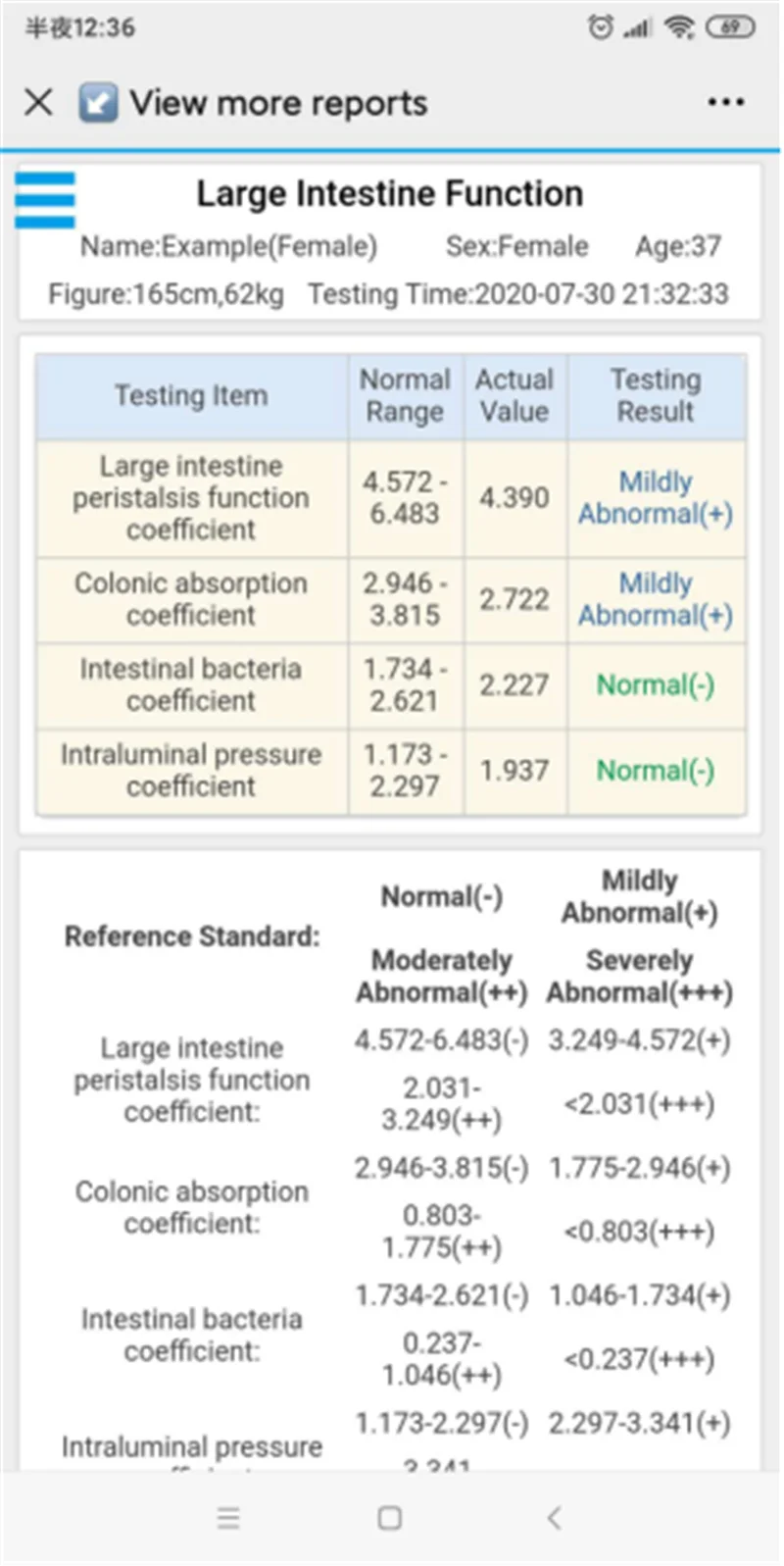Close the report view with X
Image resolution: width=784 pixels, height=1566 pixels.
38,102
